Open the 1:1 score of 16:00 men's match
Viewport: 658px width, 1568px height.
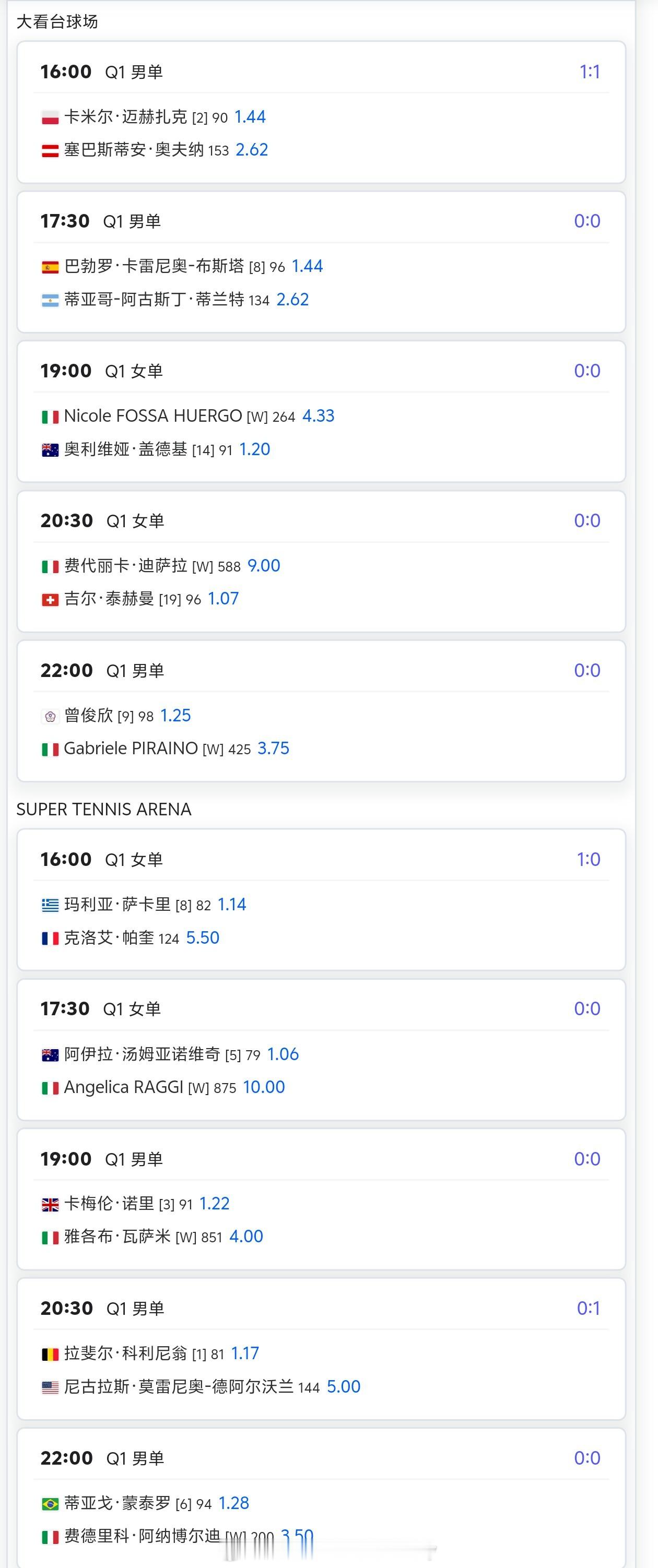(x=589, y=72)
